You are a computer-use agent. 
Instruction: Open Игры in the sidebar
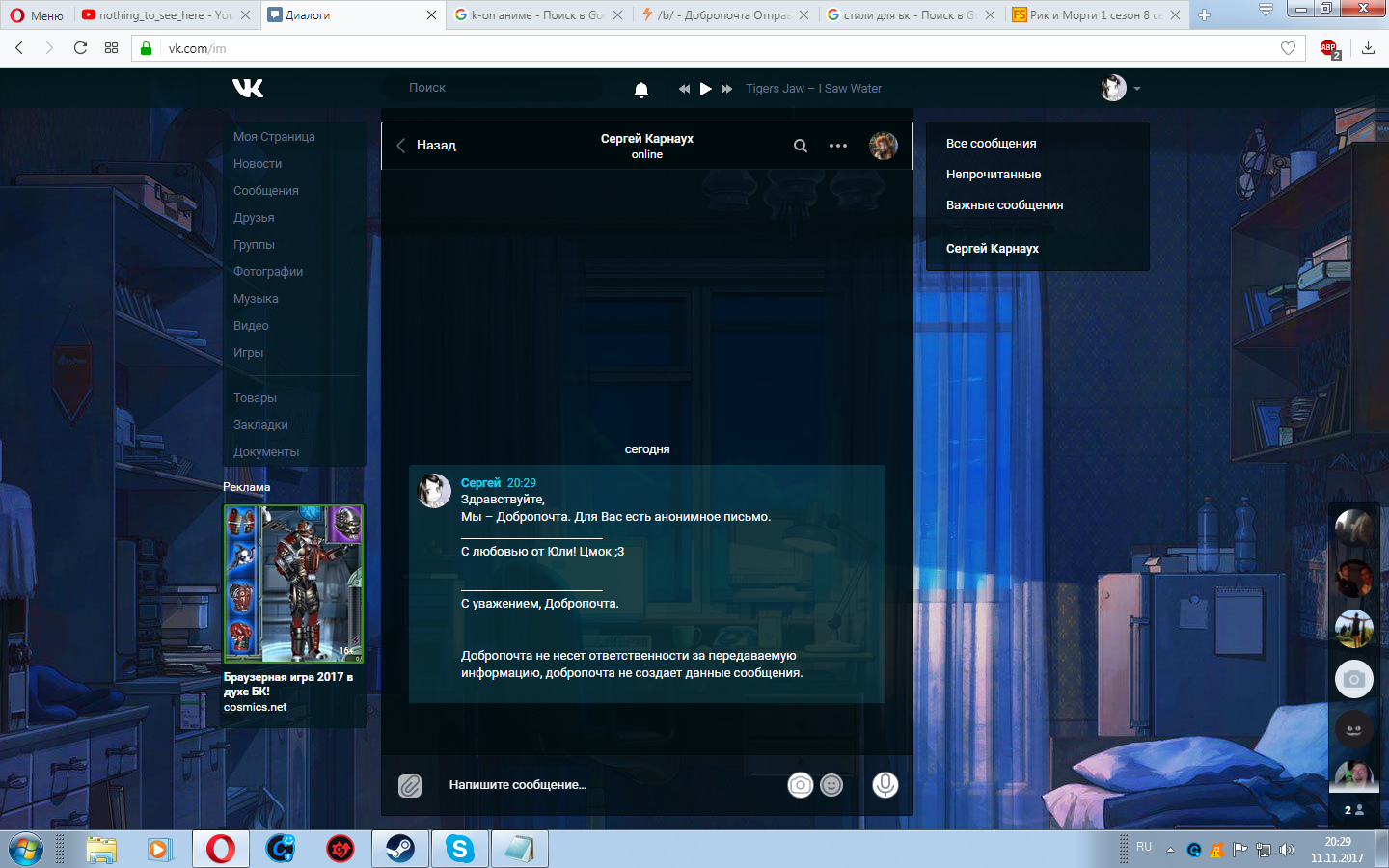point(248,353)
